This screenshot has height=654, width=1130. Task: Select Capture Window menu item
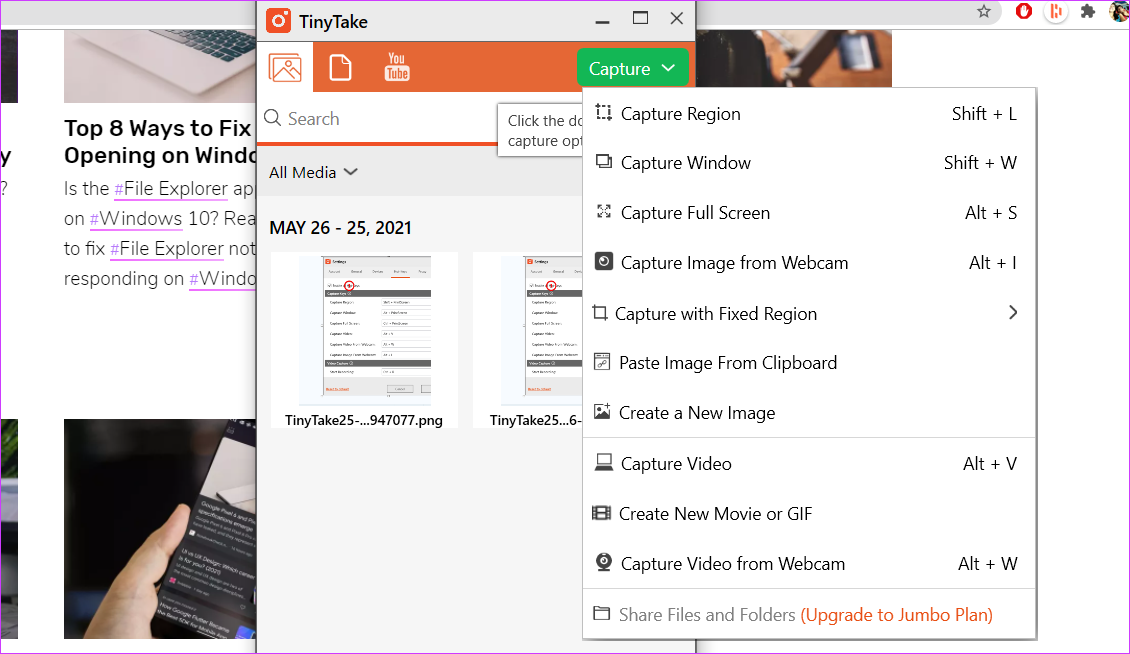click(809, 163)
